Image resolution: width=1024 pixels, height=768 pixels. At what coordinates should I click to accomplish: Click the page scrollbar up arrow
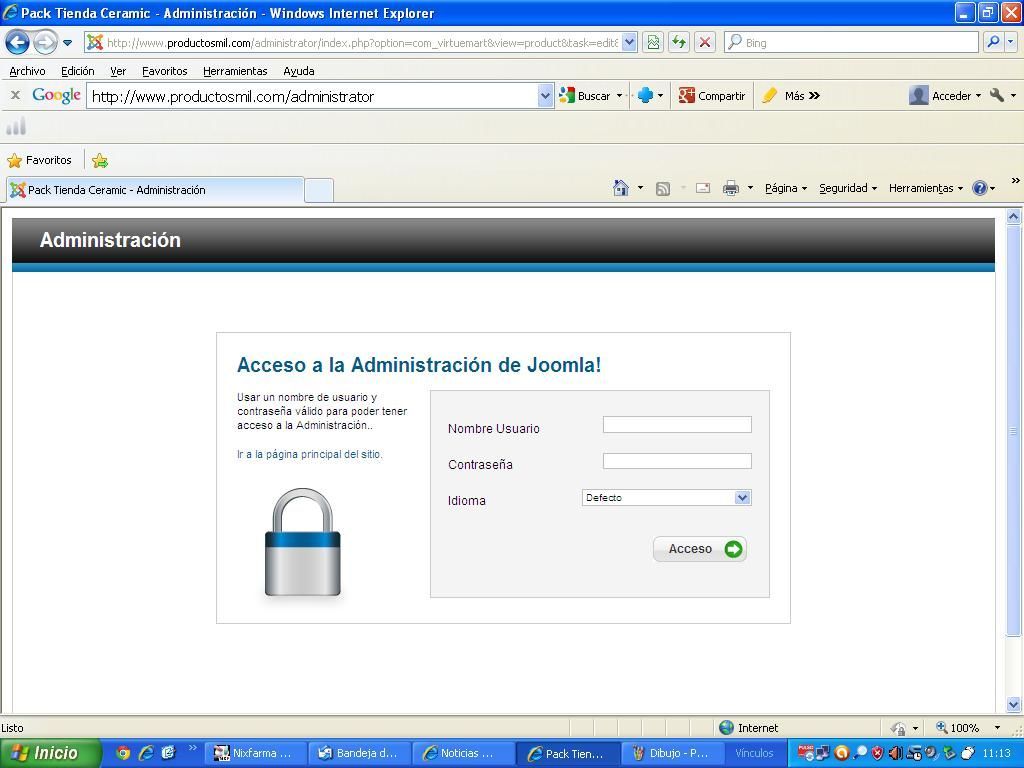pyautogui.click(x=1014, y=216)
